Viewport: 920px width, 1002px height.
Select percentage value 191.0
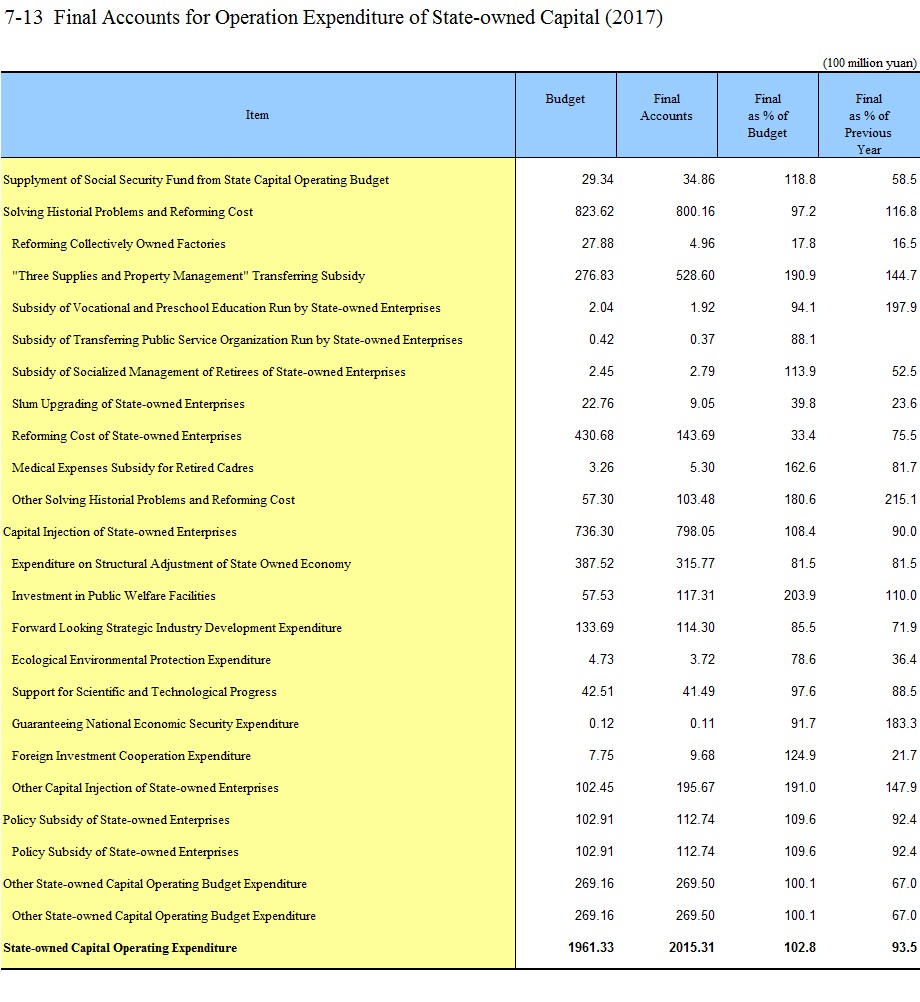click(x=800, y=787)
